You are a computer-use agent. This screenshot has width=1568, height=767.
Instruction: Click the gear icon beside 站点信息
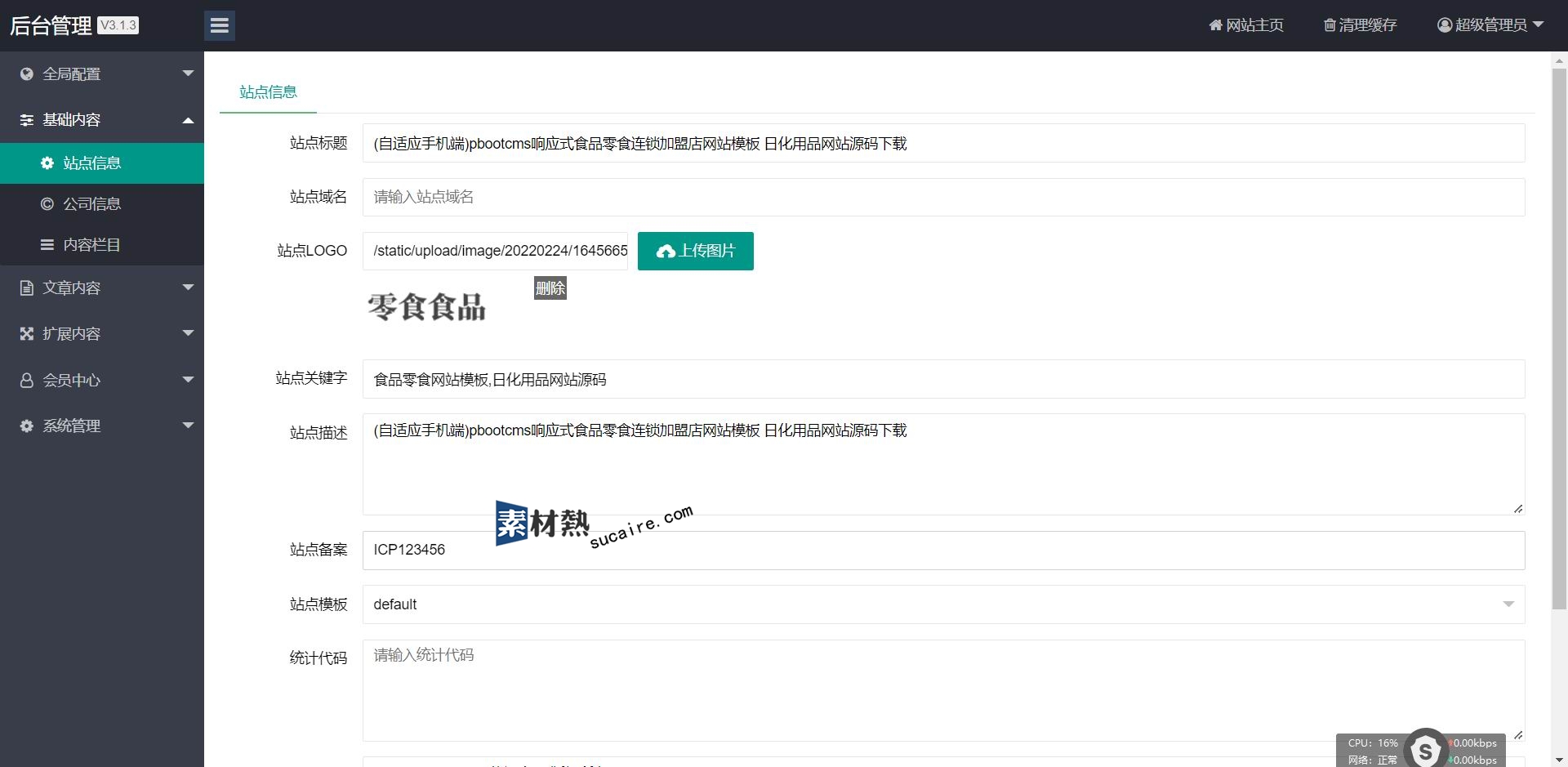pyautogui.click(x=47, y=163)
